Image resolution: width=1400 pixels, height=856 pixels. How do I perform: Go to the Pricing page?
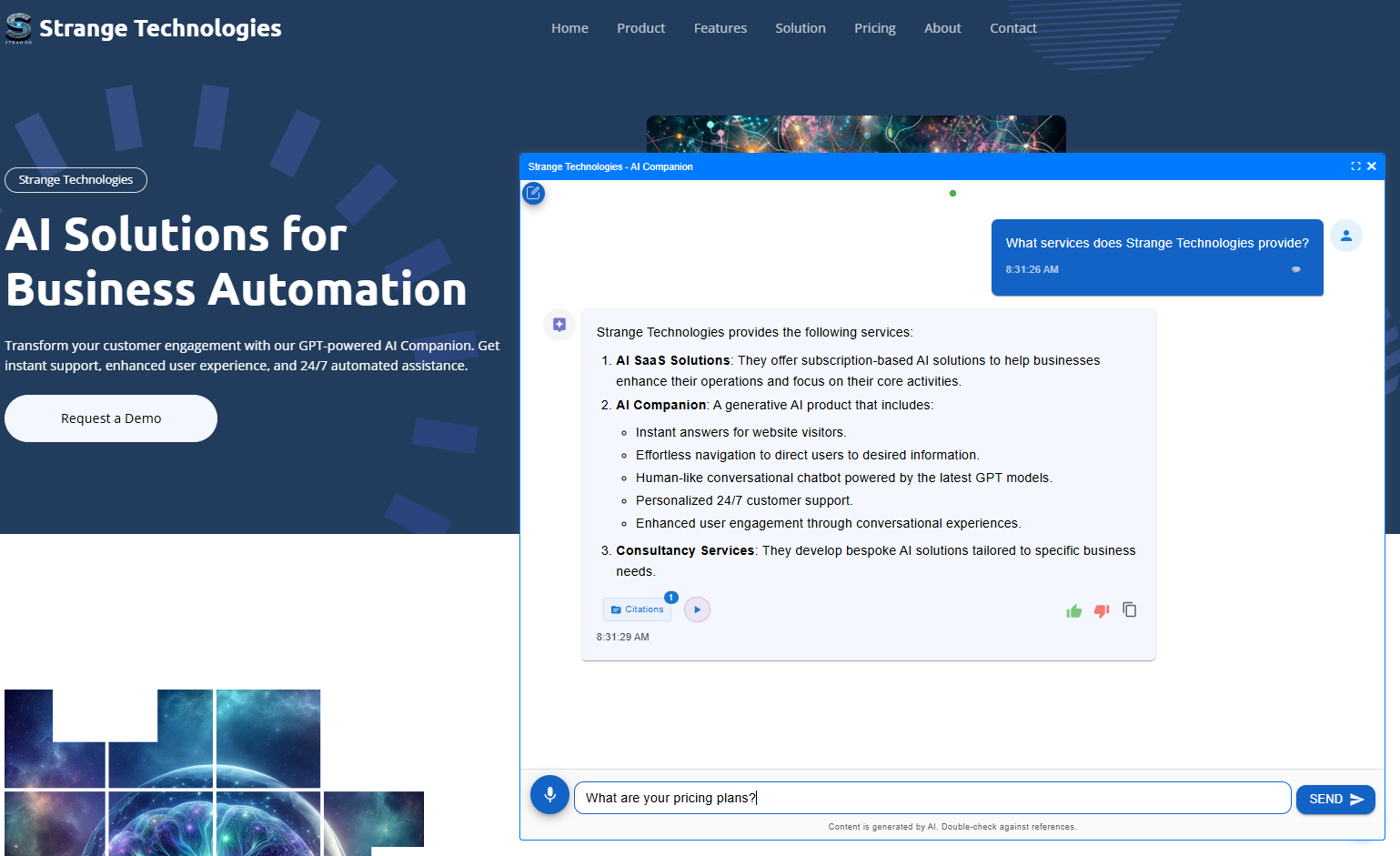click(x=874, y=28)
